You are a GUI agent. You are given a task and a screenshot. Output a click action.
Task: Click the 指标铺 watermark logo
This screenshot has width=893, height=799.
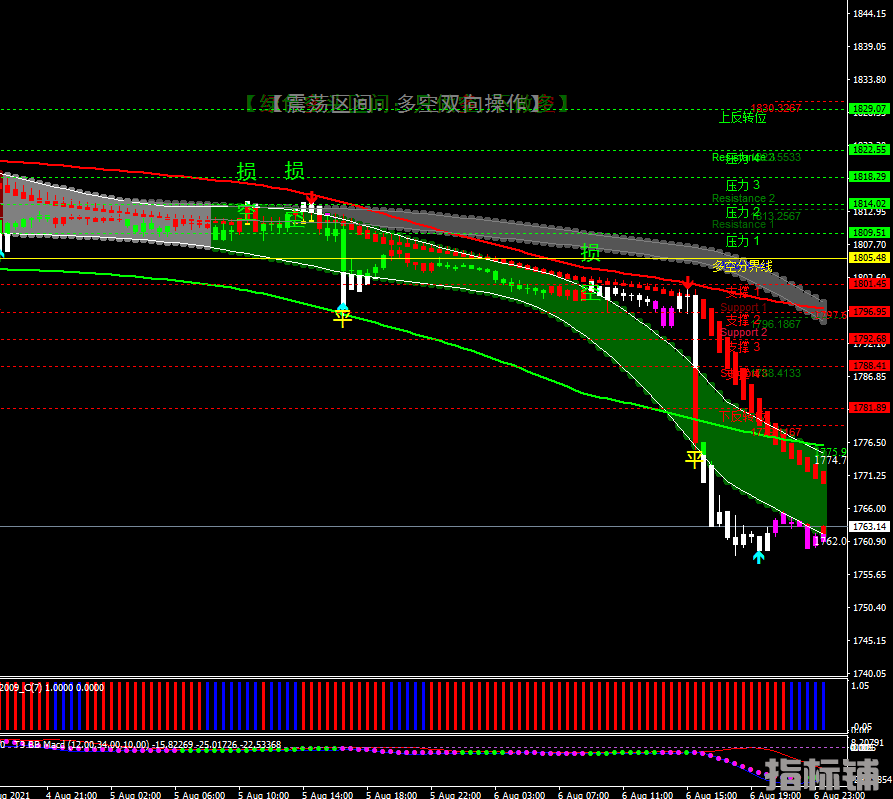tap(822, 773)
